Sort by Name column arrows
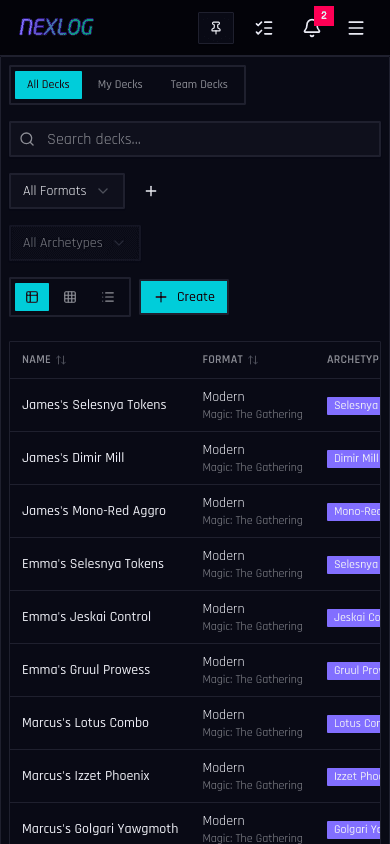 pyautogui.click(x=61, y=360)
